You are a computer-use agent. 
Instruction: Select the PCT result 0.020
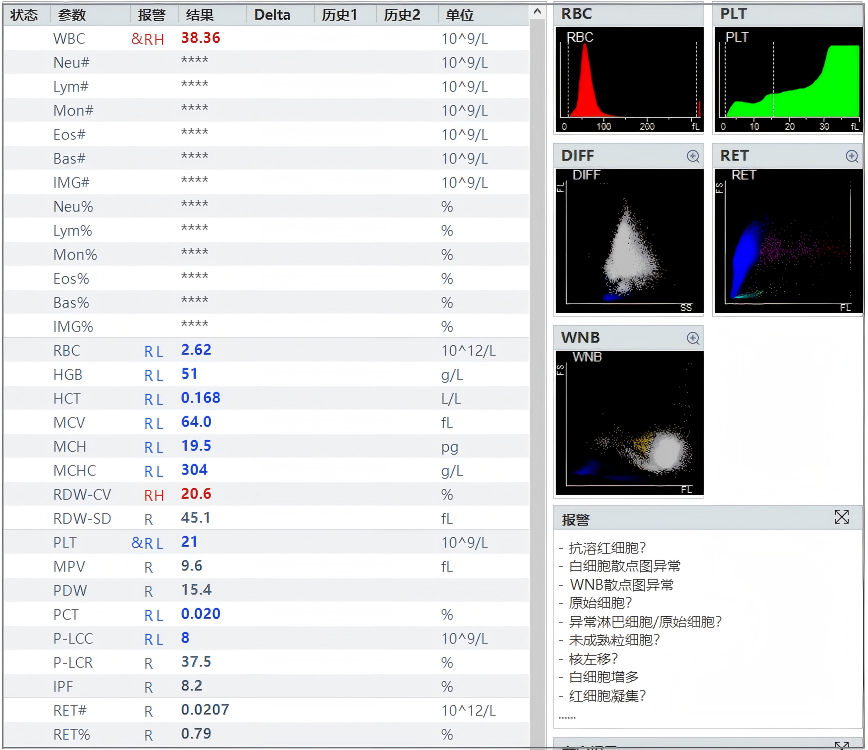[x=200, y=614]
